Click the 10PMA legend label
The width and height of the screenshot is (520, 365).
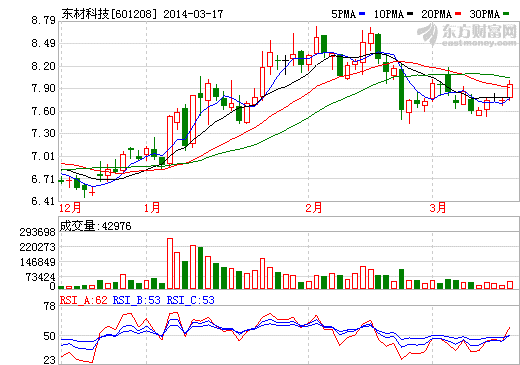click(x=388, y=14)
